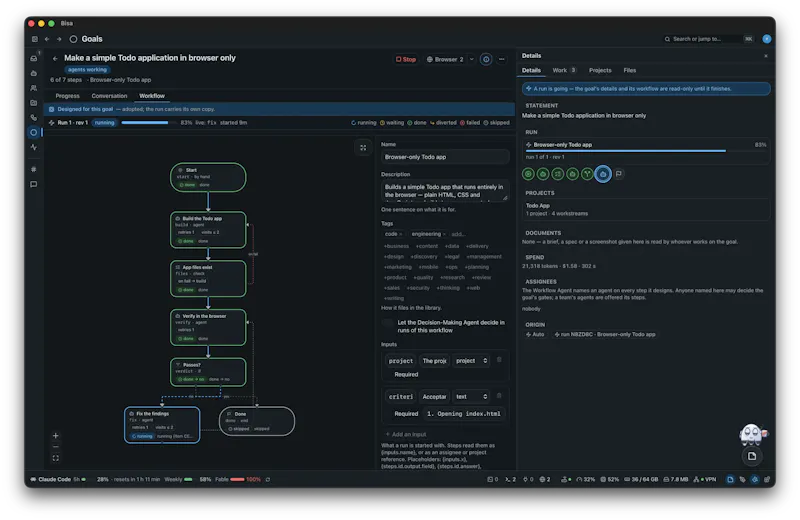Click the Name field with Browser-only Todo app
Image resolution: width=800 pixels, height=520 pixels.
point(445,157)
